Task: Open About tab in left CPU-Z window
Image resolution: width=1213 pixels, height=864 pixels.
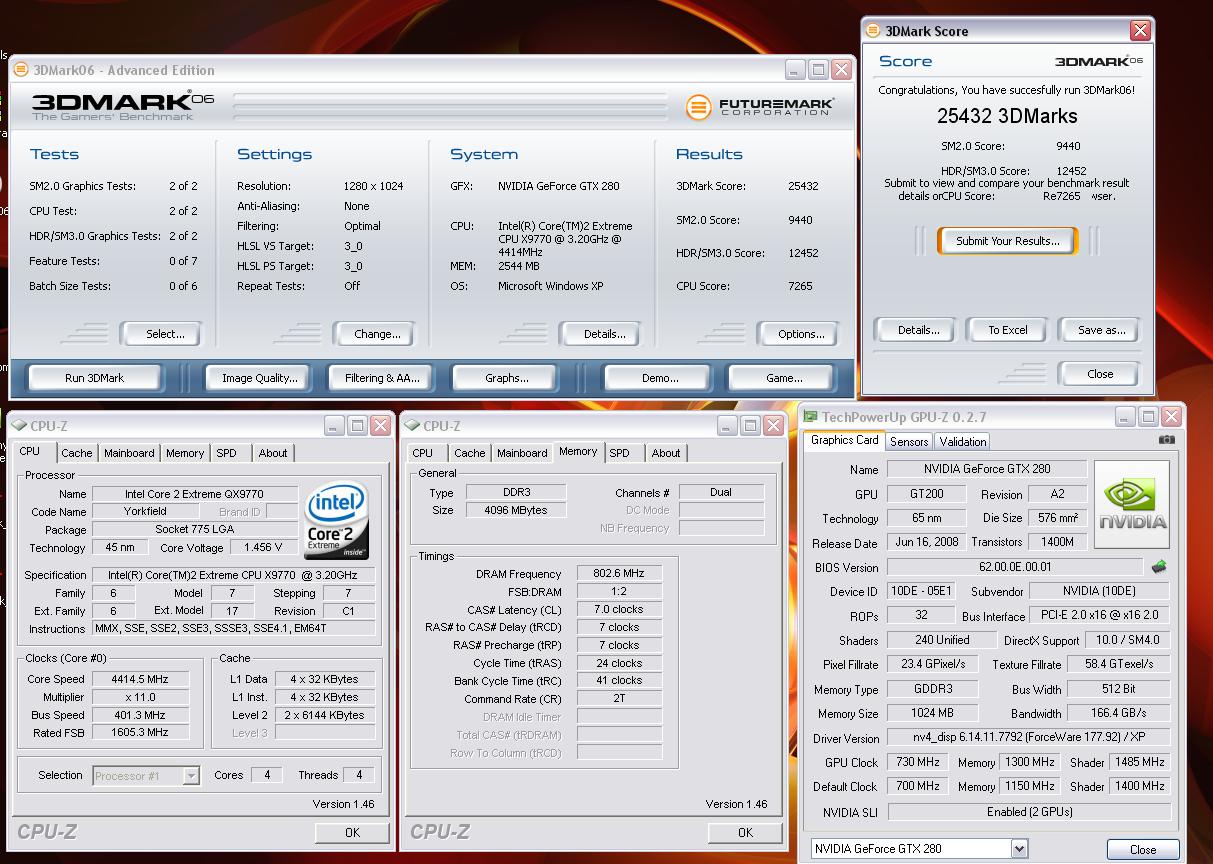Action: click(x=273, y=453)
